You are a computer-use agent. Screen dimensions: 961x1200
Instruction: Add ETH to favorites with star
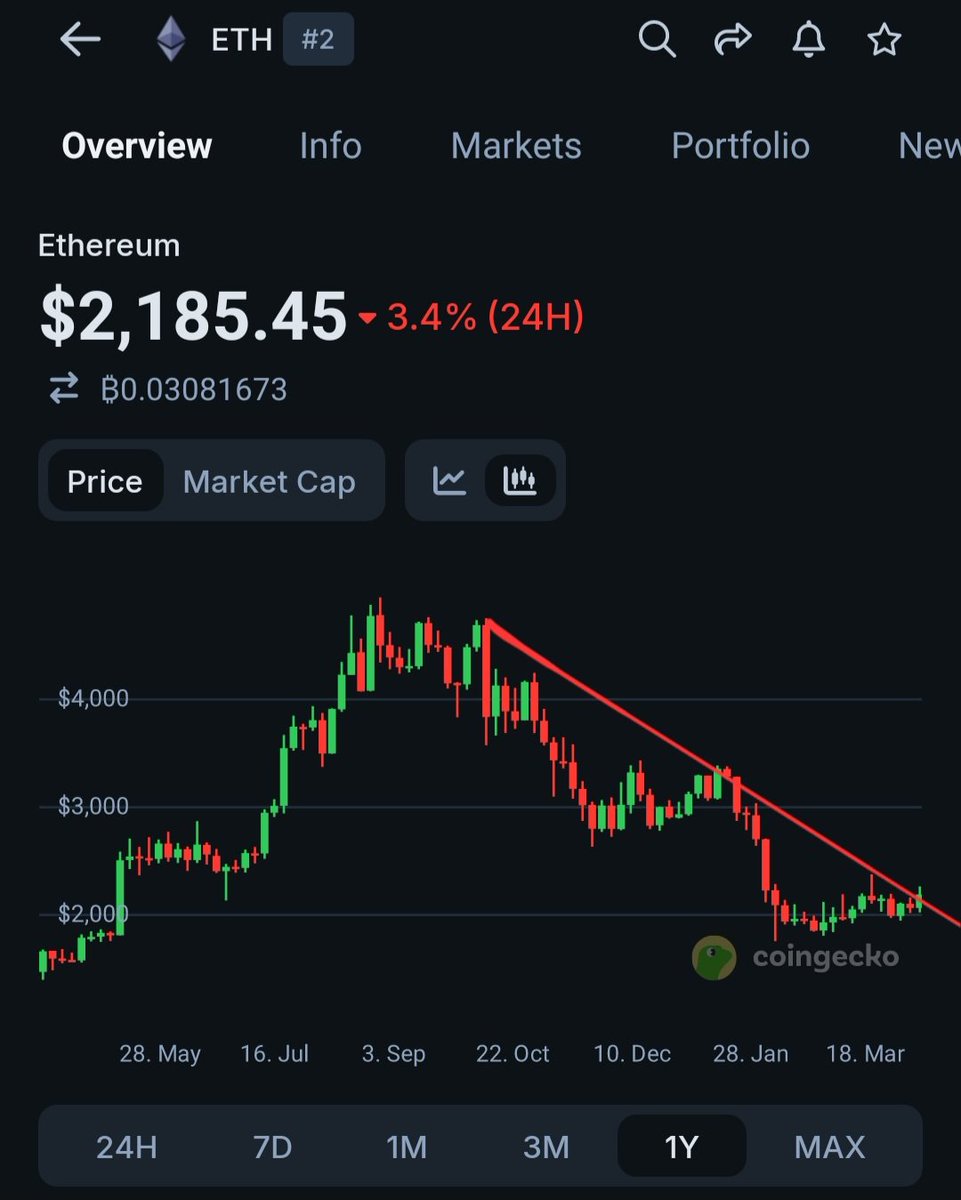click(884, 40)
